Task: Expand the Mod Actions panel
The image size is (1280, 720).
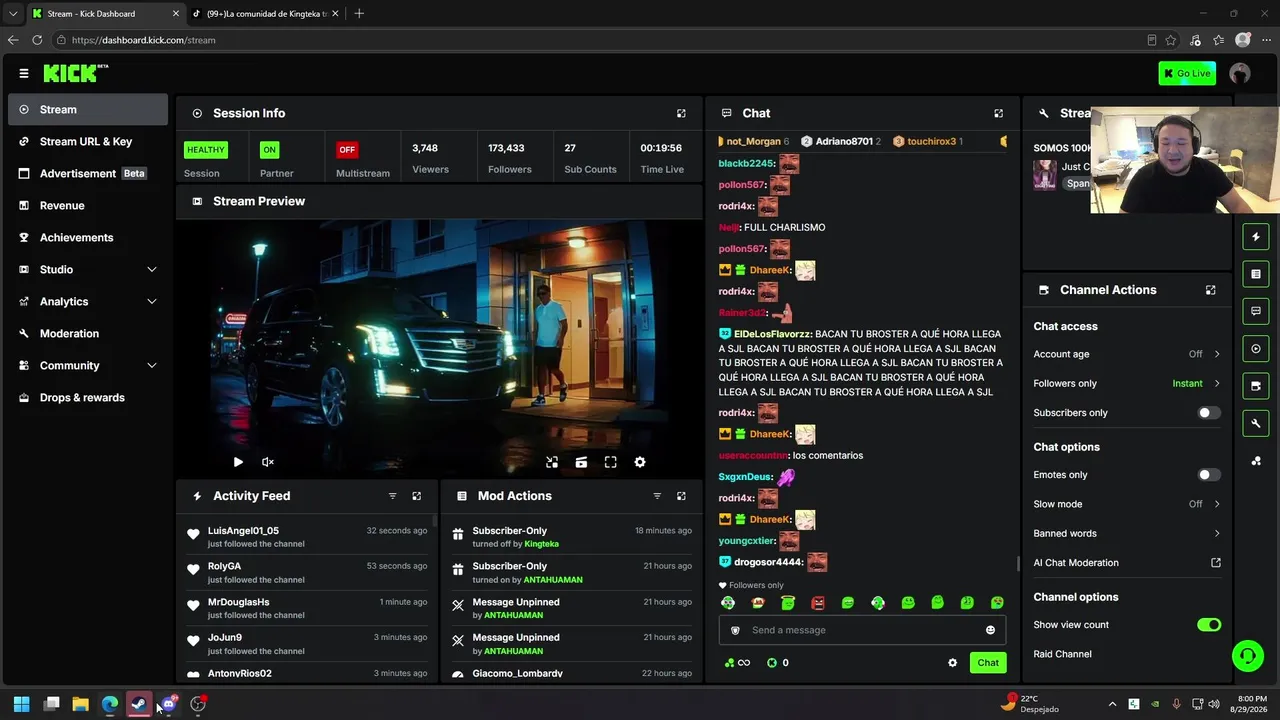Action: (x=681, y=496)
